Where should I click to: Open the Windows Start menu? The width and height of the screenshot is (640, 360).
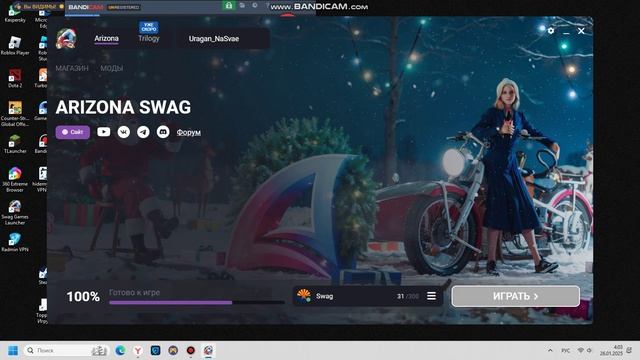(x=13, y=351)
